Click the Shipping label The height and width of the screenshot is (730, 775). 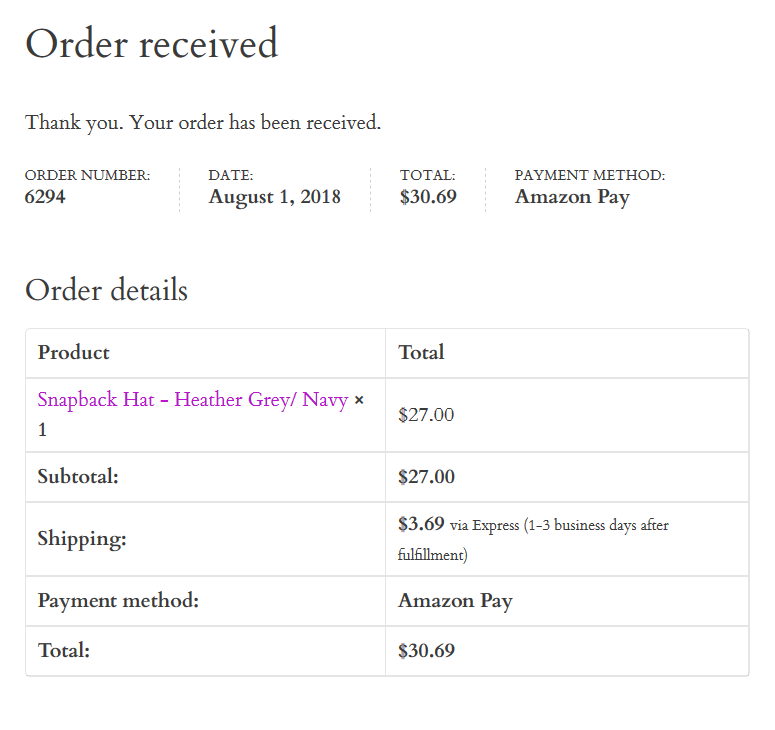82,539
